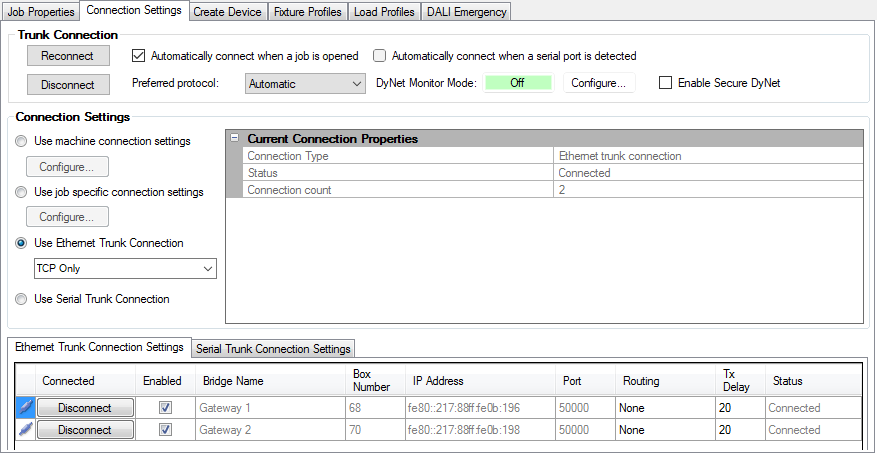Select Serial Trunk Connection Settings tab
Screen dimensions: 877x454
click(x=274, y=349)
